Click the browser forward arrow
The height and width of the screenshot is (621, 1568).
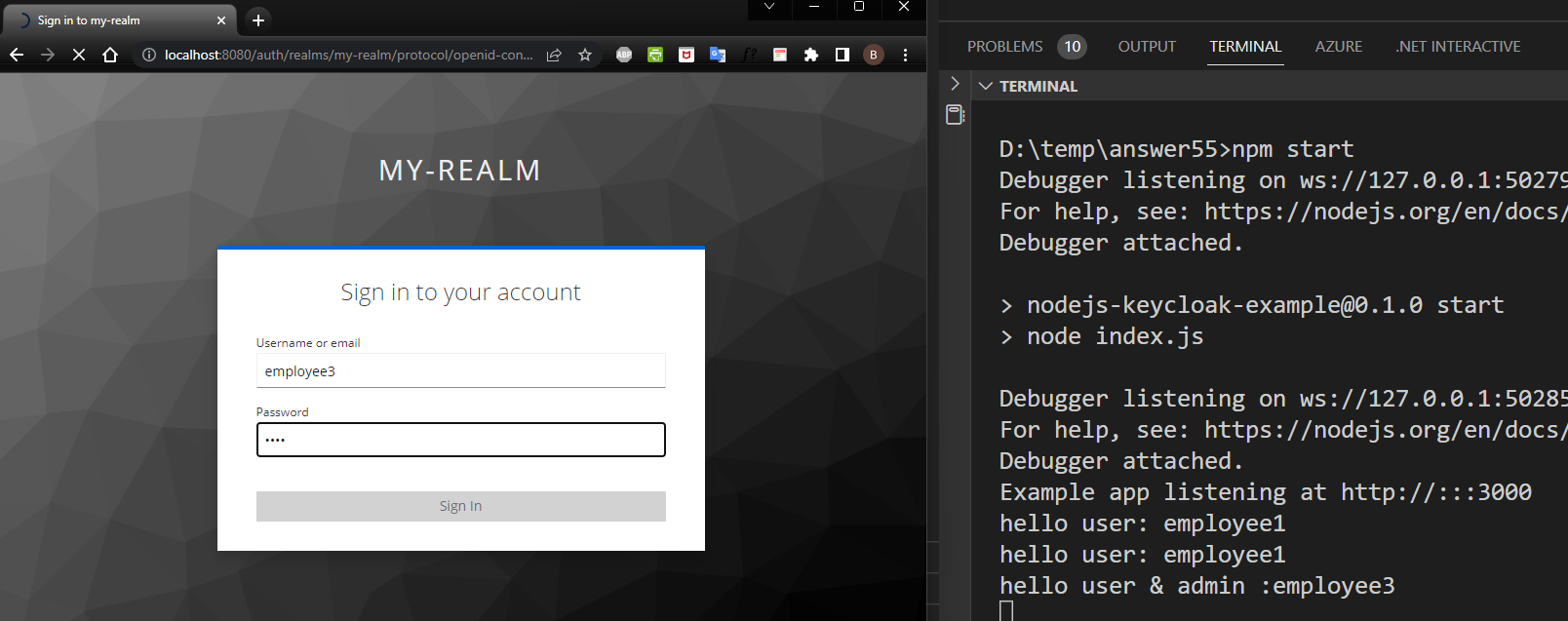pyautogui.click(x=48, y=55)
